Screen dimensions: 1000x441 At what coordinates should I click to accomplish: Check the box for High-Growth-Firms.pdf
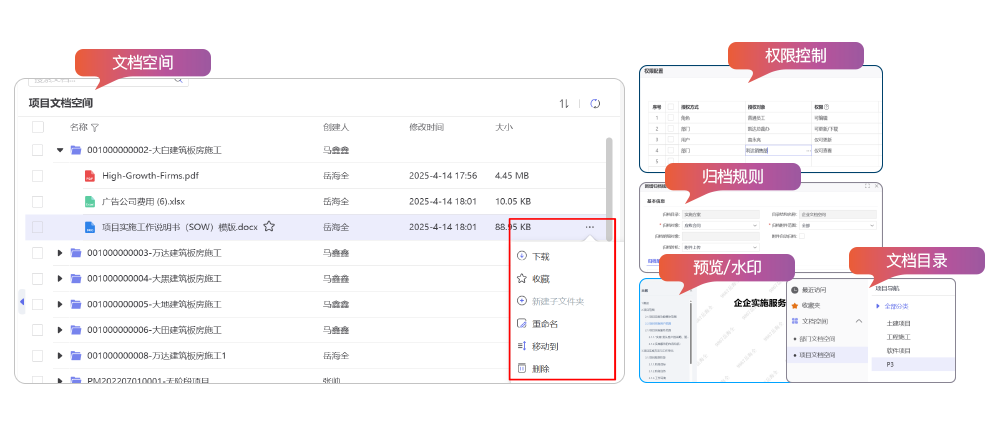[38, 176]
